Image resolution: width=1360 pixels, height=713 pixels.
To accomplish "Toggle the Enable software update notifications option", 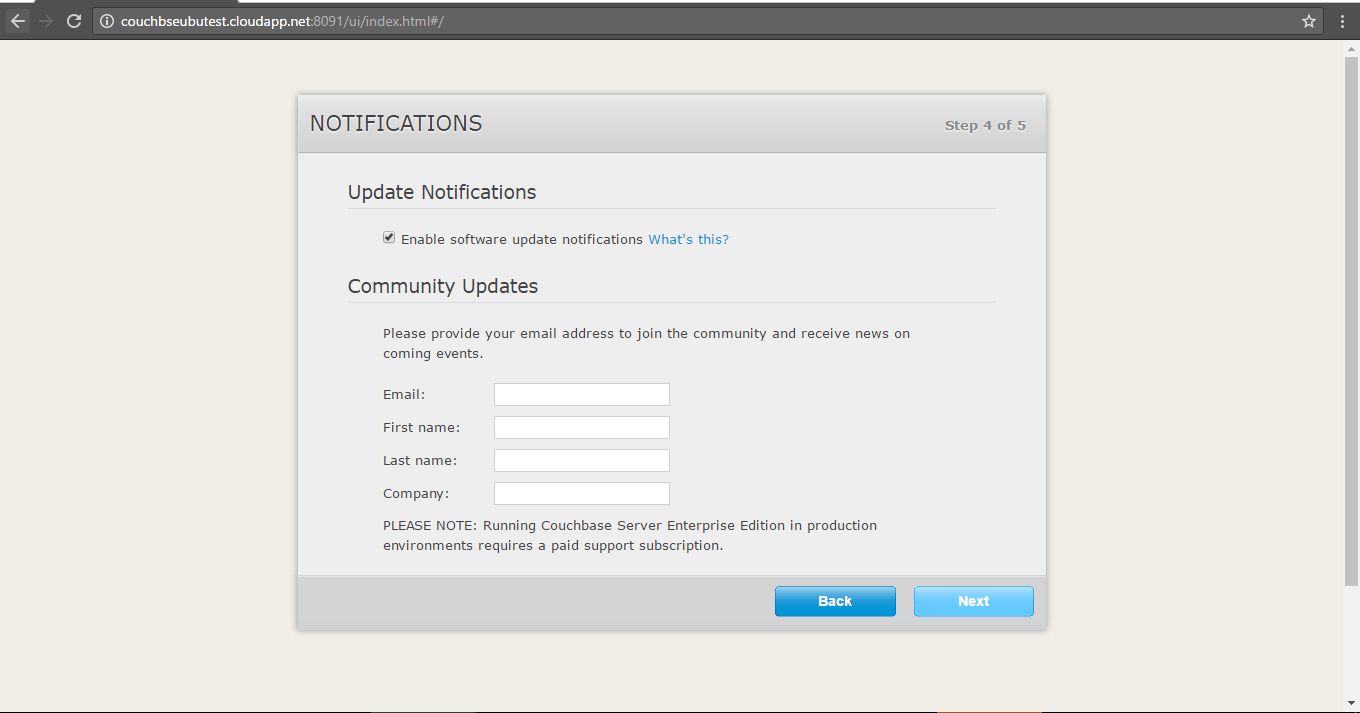I will 389,237.
